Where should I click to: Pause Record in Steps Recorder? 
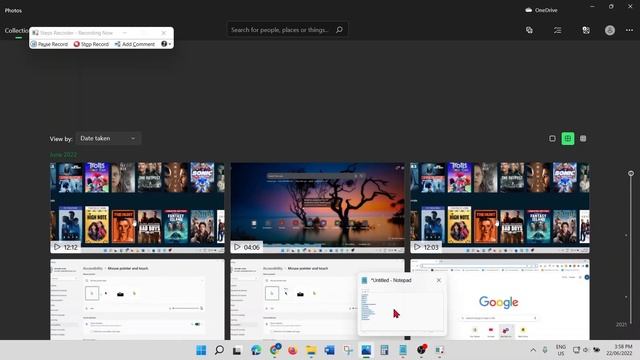[x=49, y=44]
